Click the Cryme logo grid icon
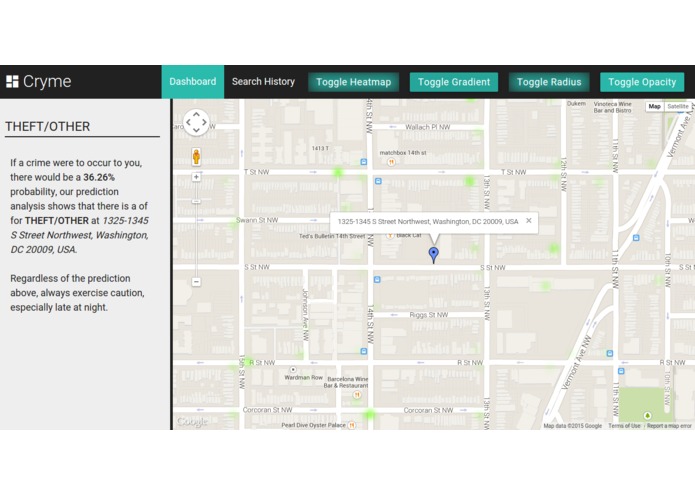Screen dimensions: 695x494 click(x=12, y=82)
